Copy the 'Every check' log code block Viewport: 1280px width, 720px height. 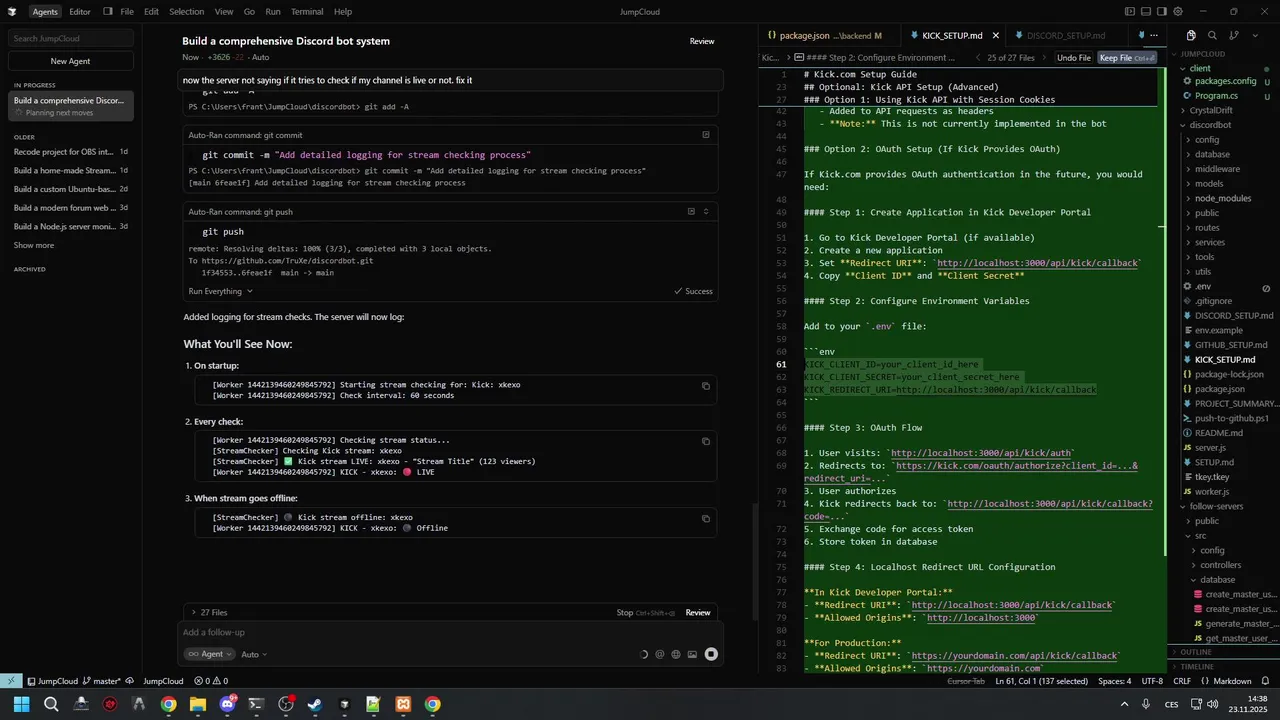tap(706, 441)
